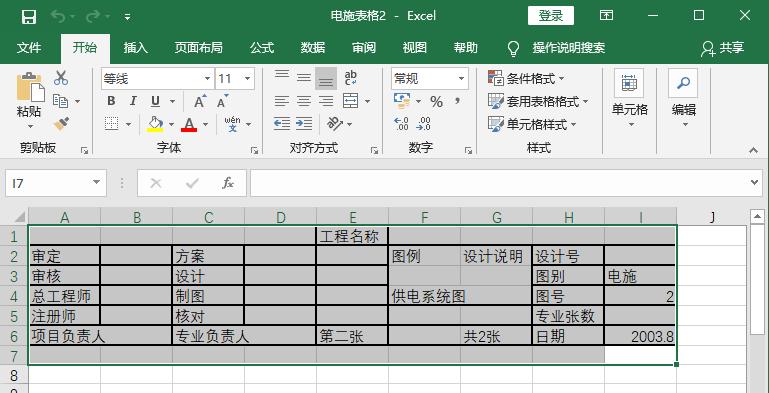
Task: Click Align Left icon
Action: coord(282,102)
